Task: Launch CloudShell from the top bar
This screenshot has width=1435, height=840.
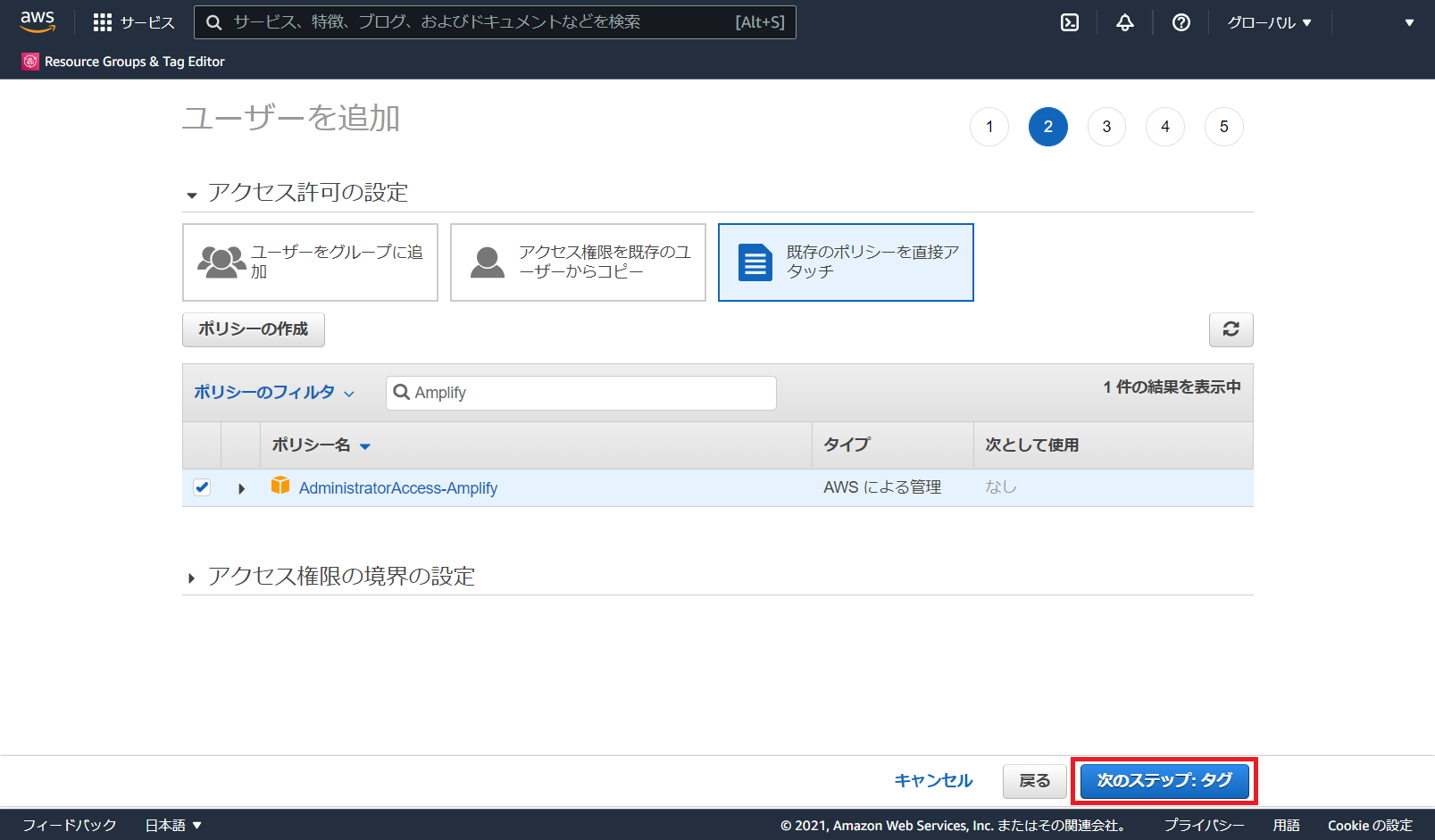Action: coord(1069,22)
